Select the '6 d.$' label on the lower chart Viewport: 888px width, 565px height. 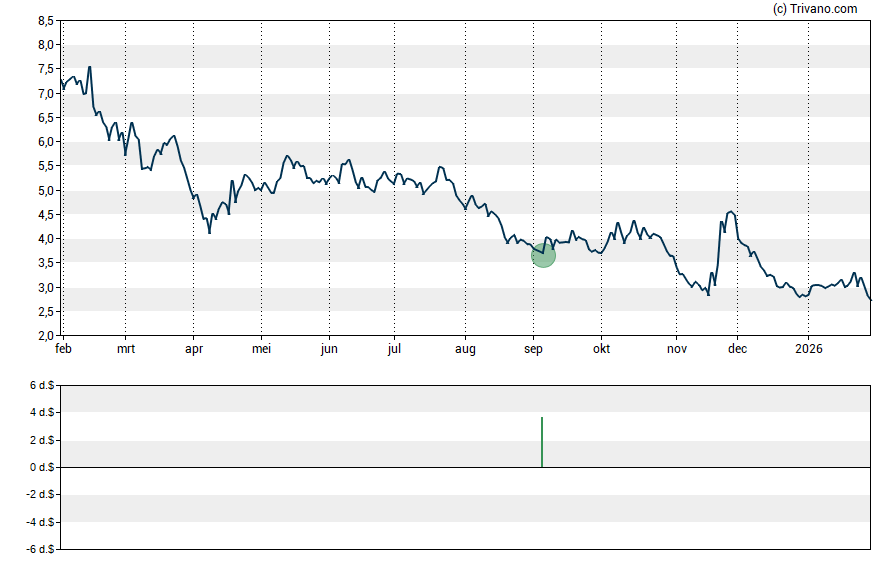click(38, 385)
